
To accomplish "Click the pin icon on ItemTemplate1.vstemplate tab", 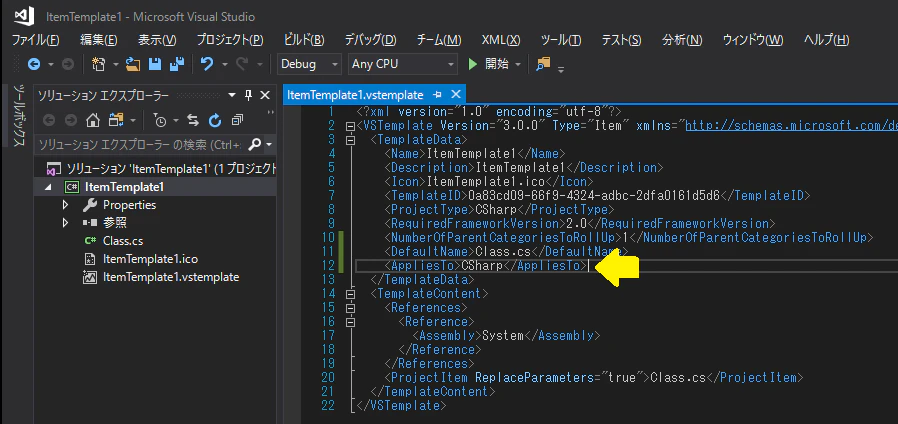I will pyautogui.click(x=438, y=95).
